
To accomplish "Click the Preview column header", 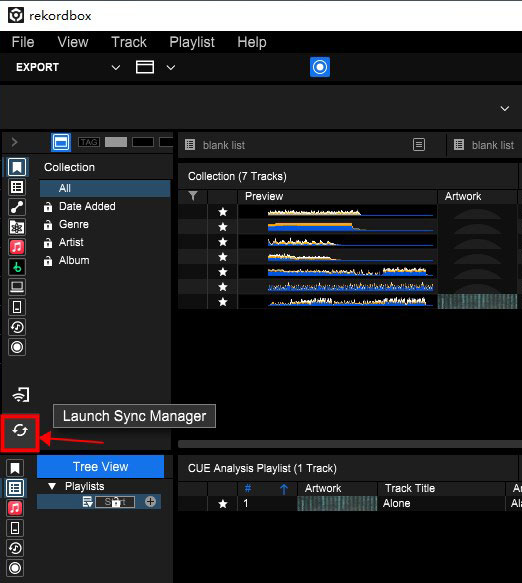I will 337,196.
